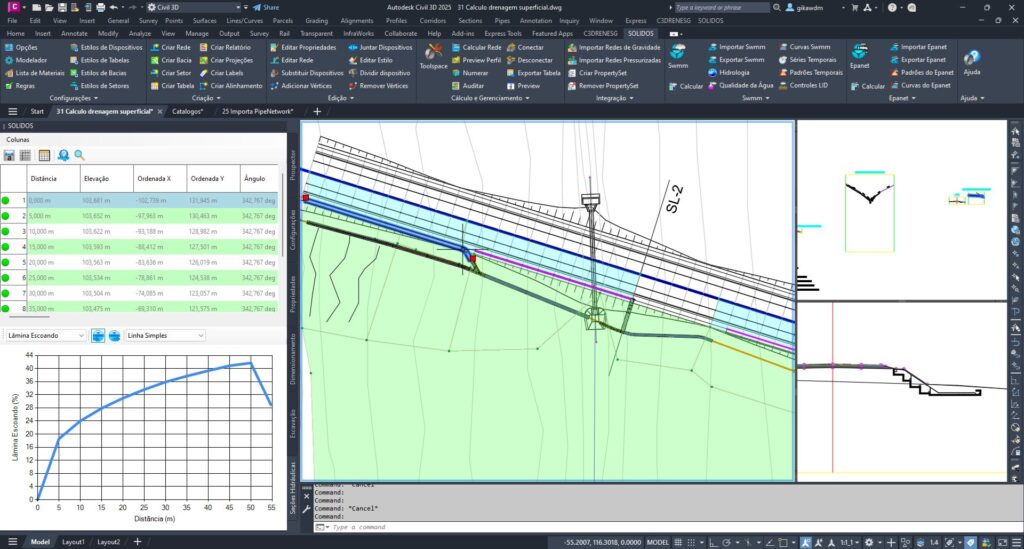The height and width of the screenshot is (549, 1024).
Task: Click the zoom magnifier in SOLIDOS panel
Action: pyautogui.click(x=79, y=155)
